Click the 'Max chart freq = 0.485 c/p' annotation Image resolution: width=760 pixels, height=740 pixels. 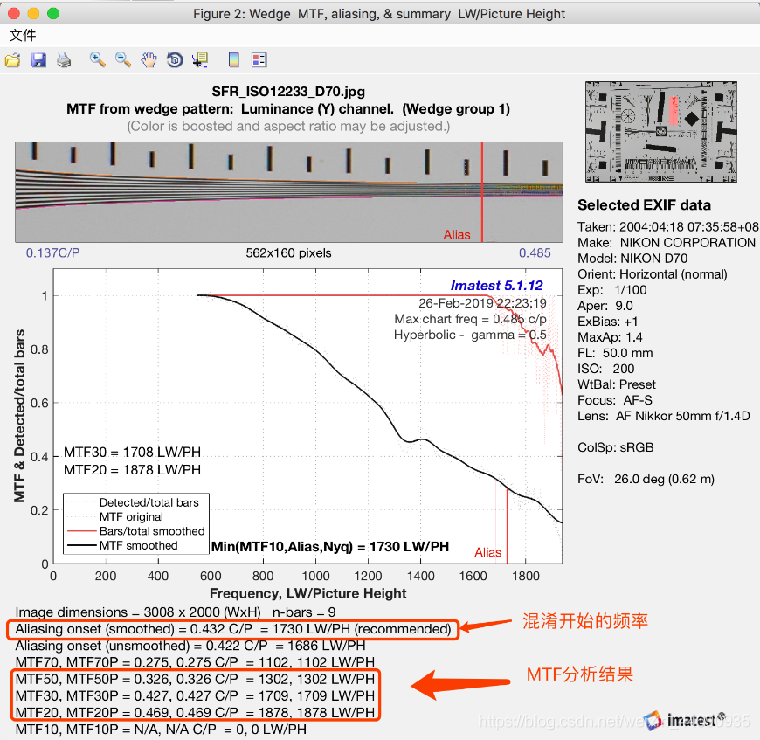point(470,319)
